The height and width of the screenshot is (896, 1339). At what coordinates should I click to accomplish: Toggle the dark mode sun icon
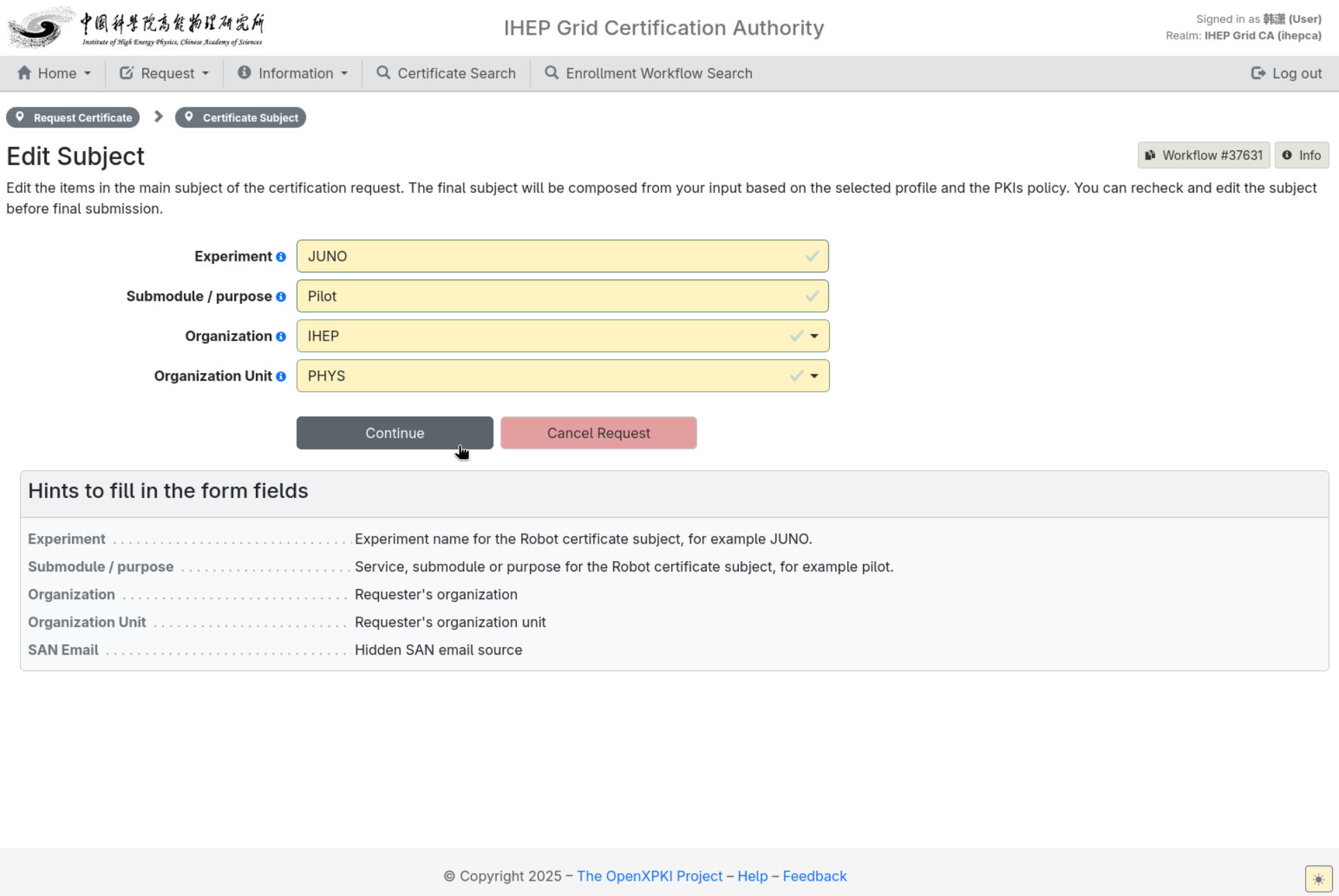pos(1318,879)
